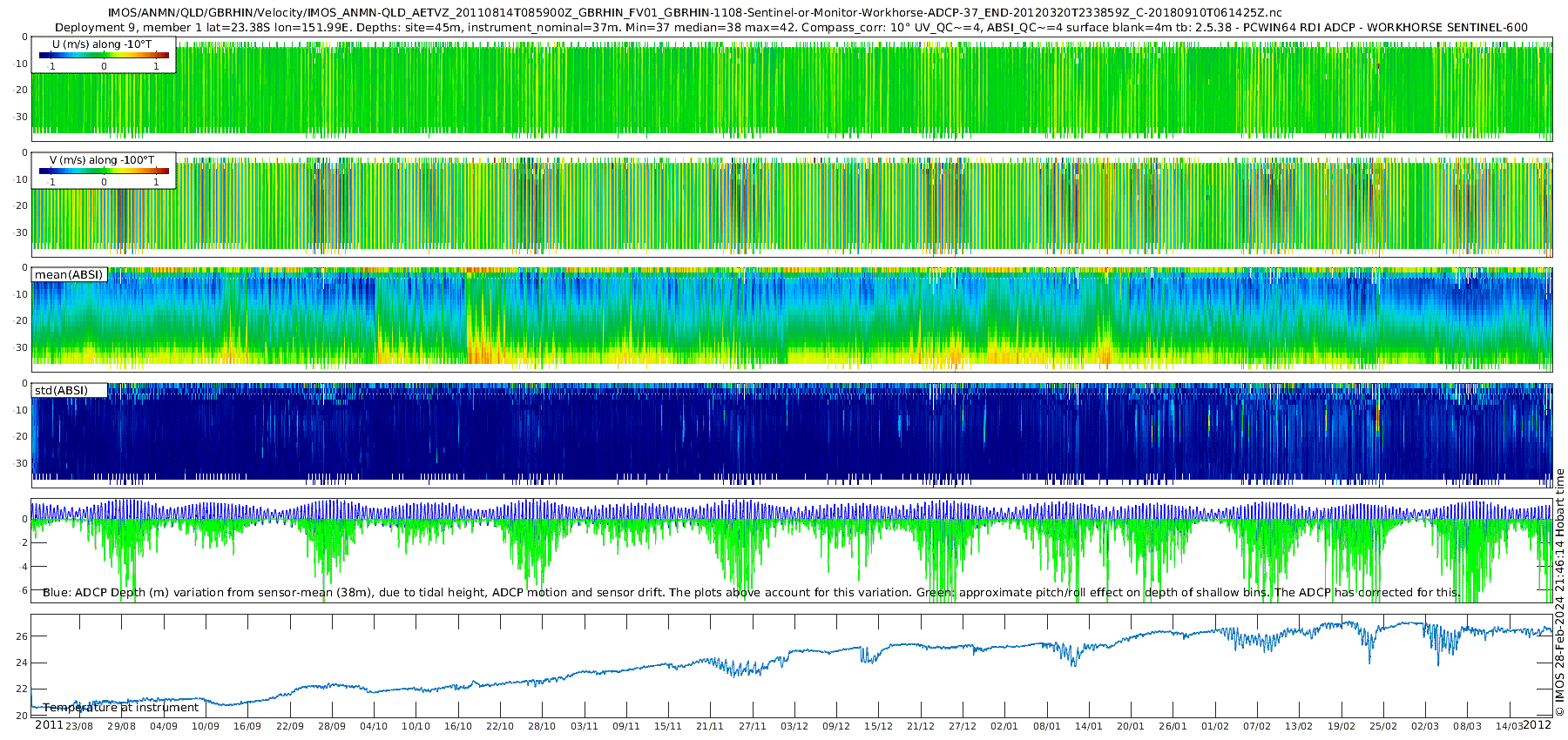Select the 01/02 date tick label
1568x740 pixels.
click(x=1215, y=726)
